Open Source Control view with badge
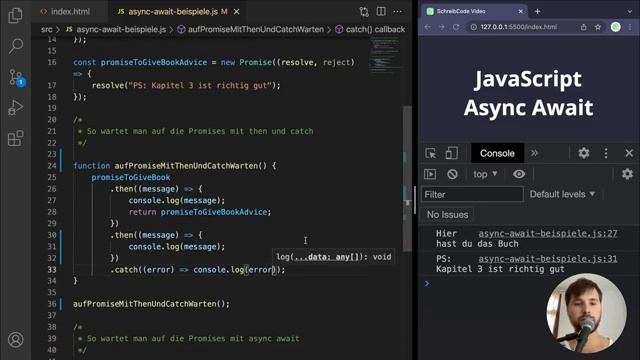The height and width of the screenshot is (360, 640). pos(16,77)
